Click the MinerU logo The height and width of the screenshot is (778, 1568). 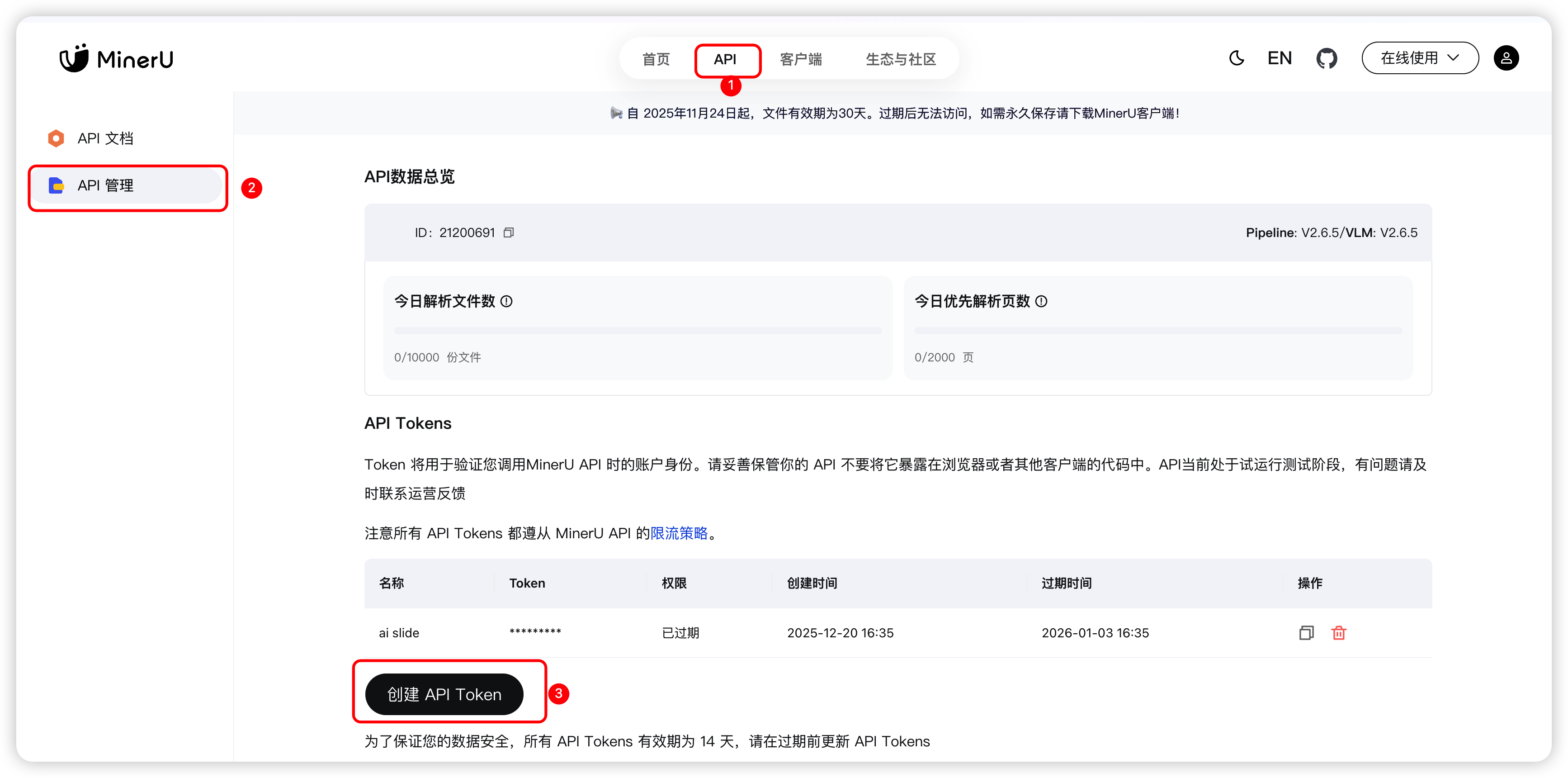tap(116, 58)
